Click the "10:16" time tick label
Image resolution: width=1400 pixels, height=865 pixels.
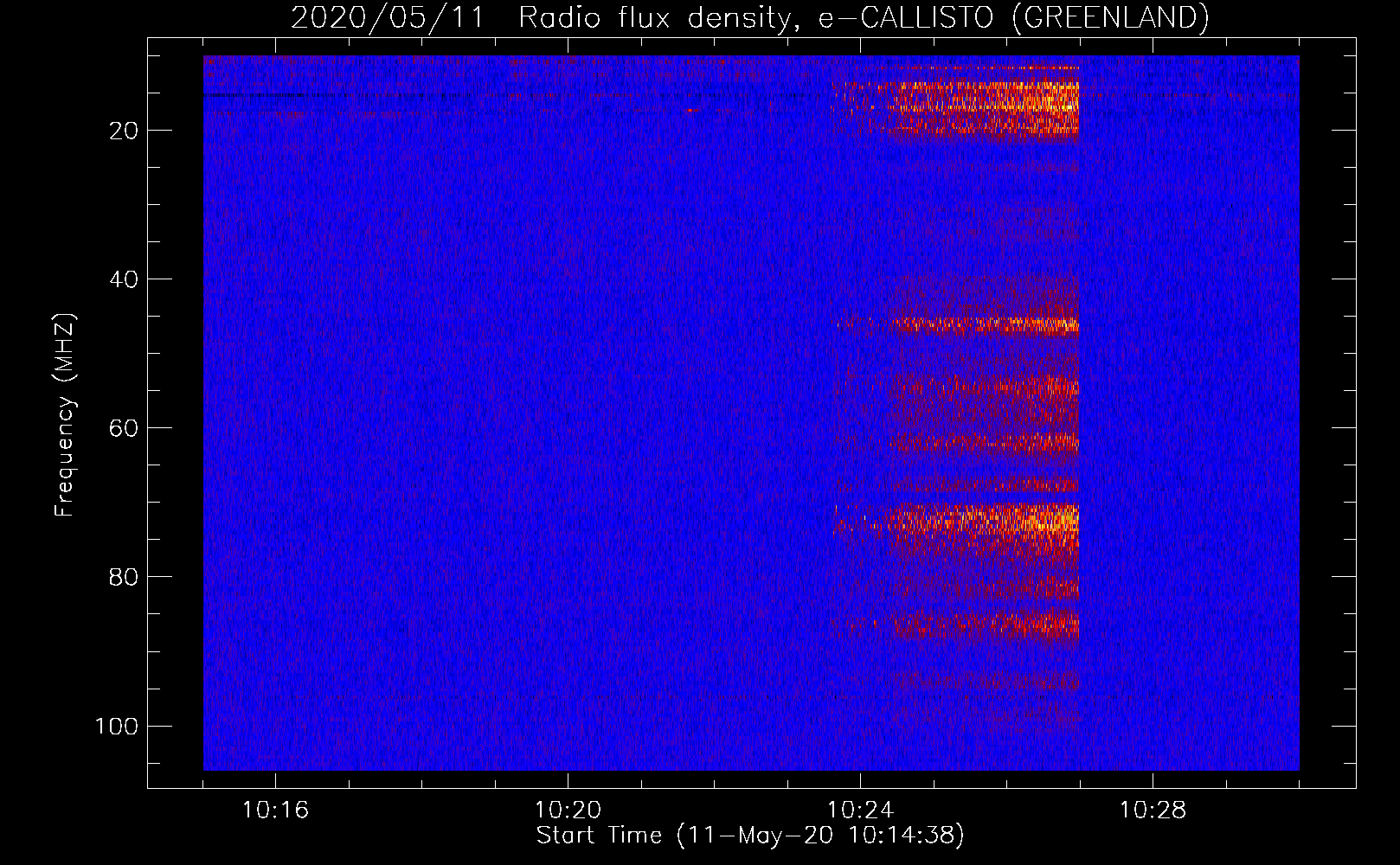coord(275,811)
